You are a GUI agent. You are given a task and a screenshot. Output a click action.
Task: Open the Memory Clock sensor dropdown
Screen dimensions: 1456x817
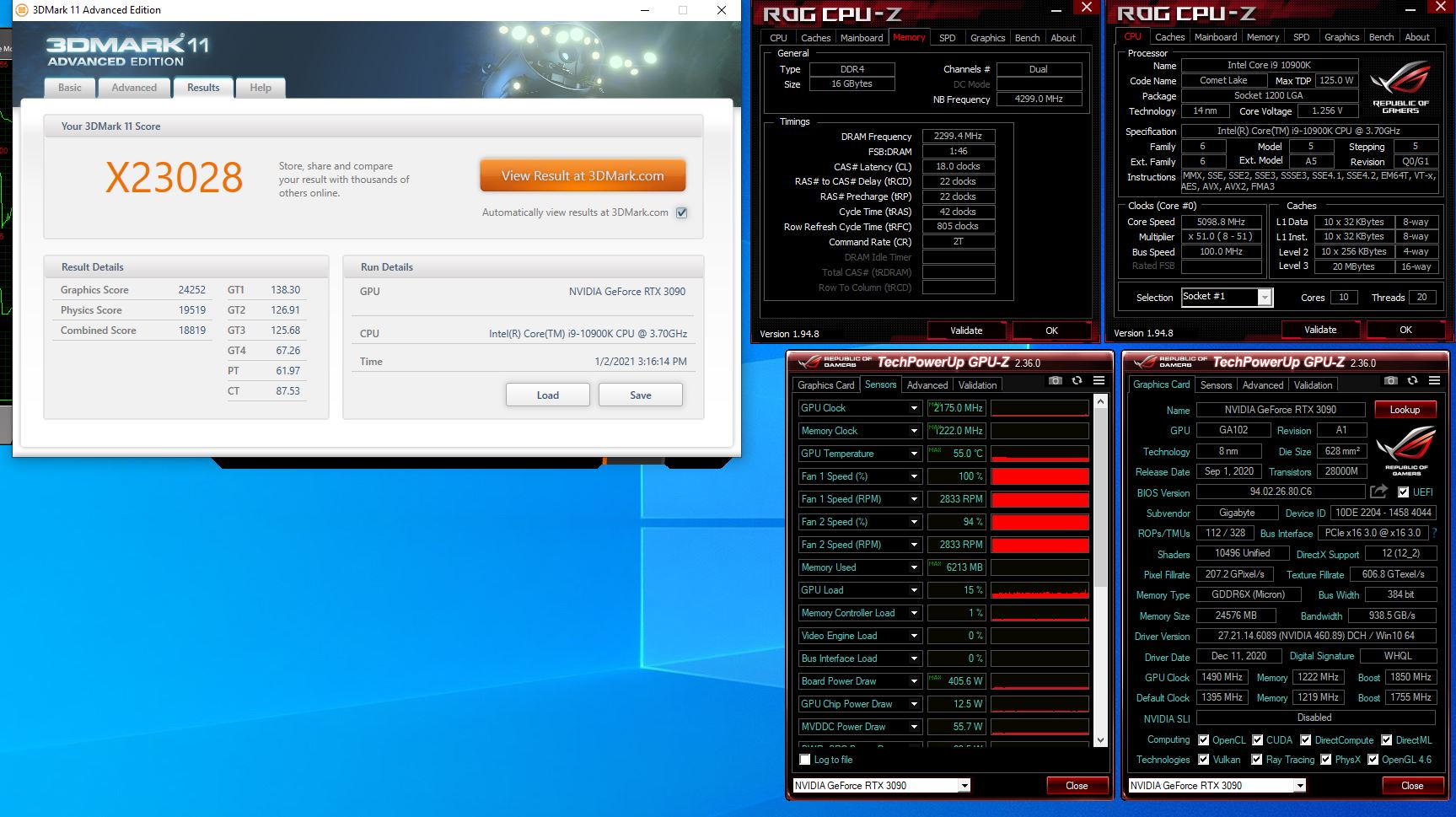click(x=914, y=431)
